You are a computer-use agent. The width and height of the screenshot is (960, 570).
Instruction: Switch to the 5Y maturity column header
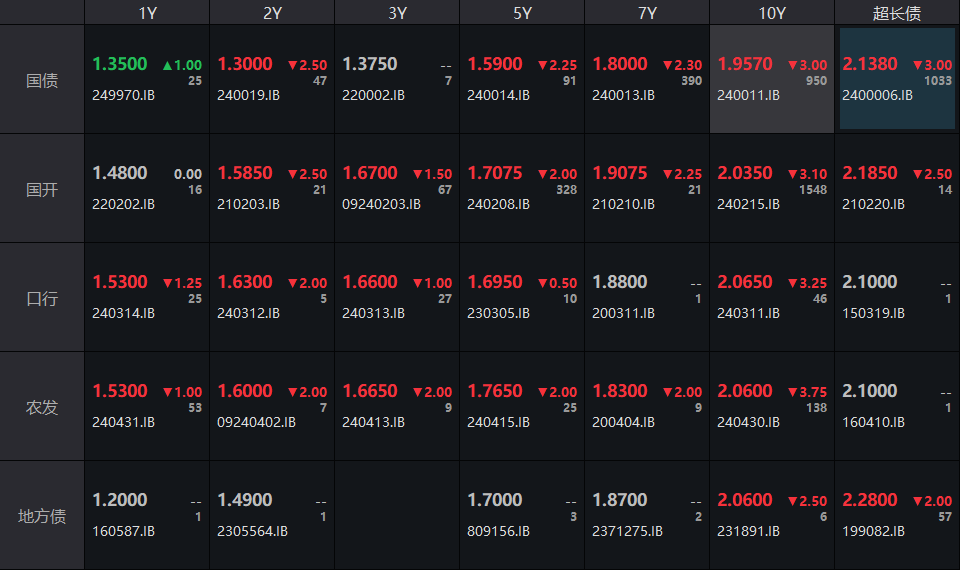[x=522, y=13]
